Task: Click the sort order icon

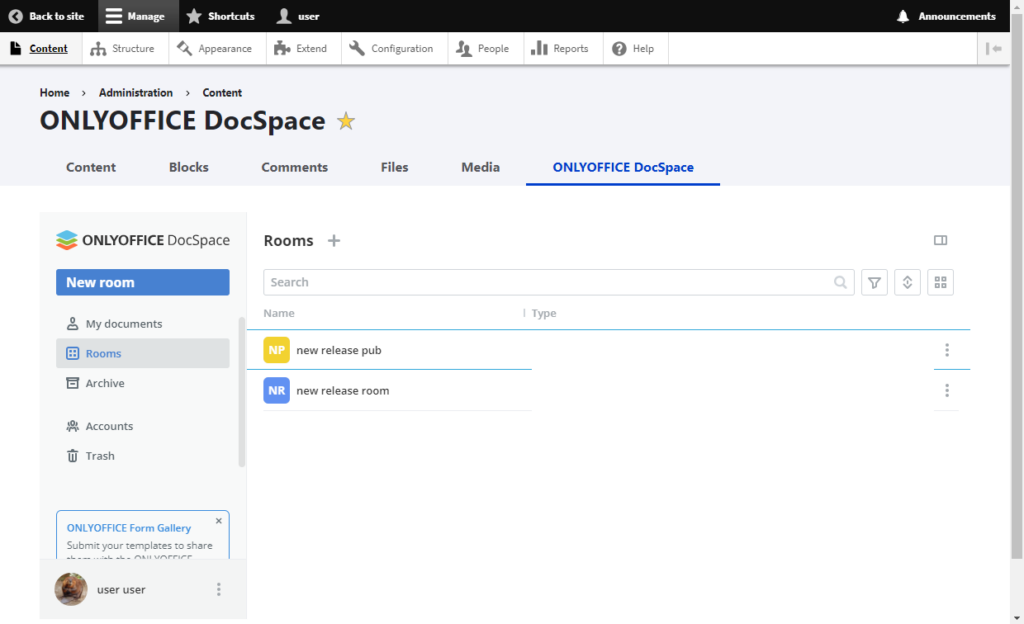Action: click(x=907, y=282)
